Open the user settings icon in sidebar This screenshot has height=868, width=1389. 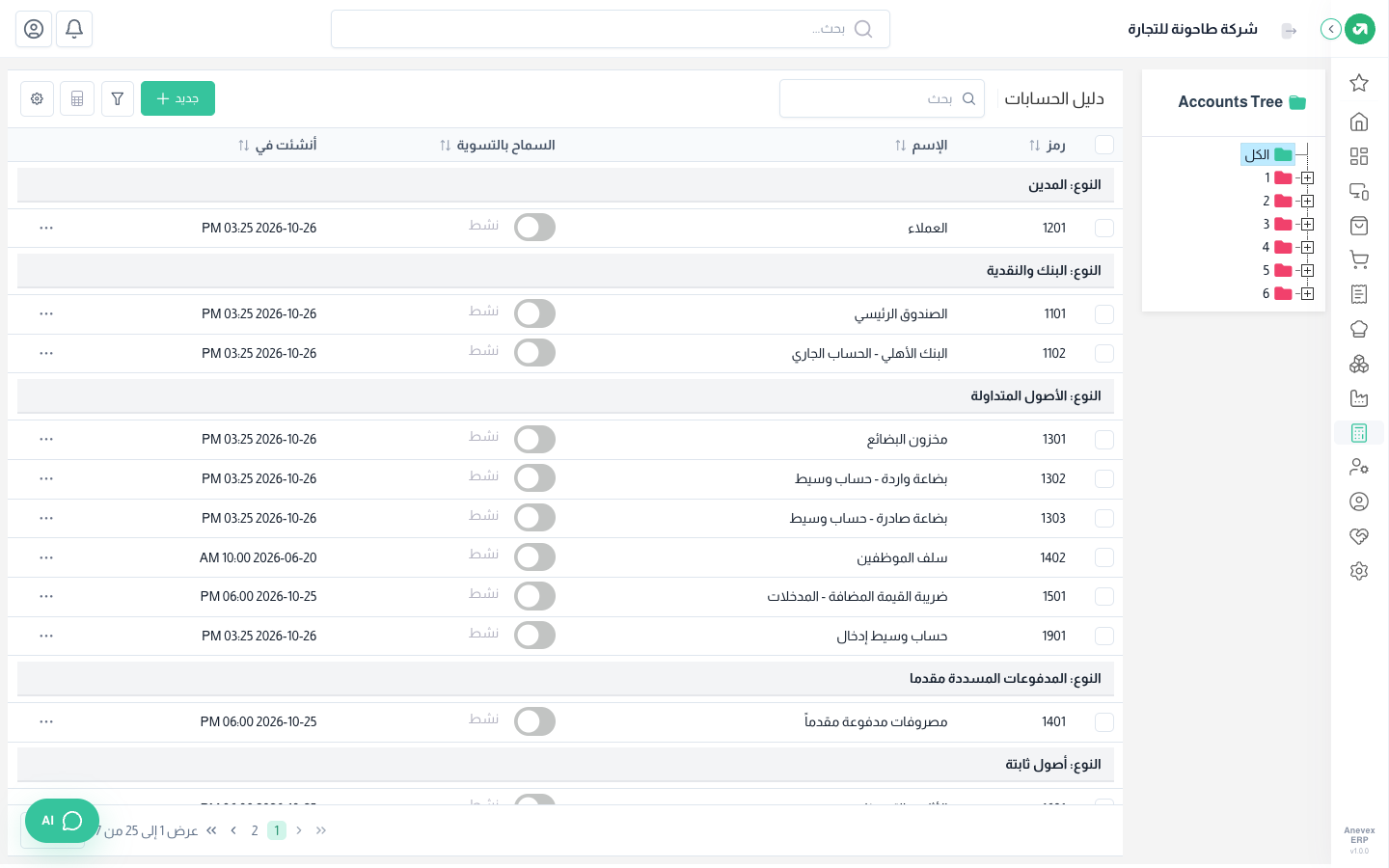(x=1359, y=467)
